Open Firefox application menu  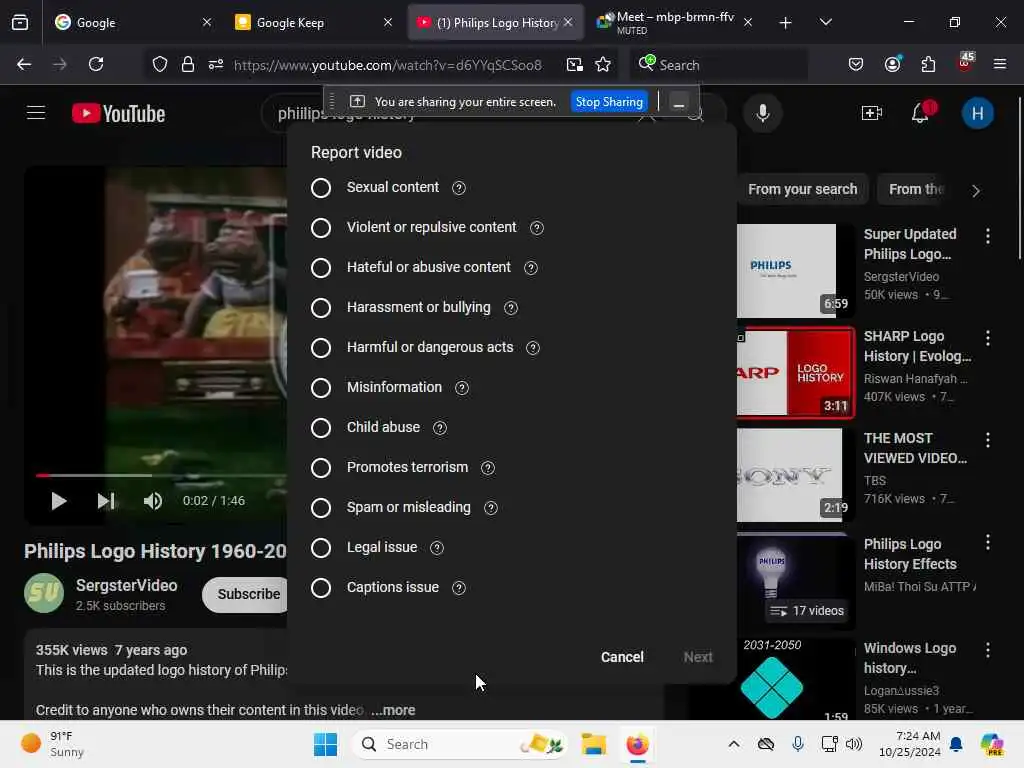tap(999, 64)
